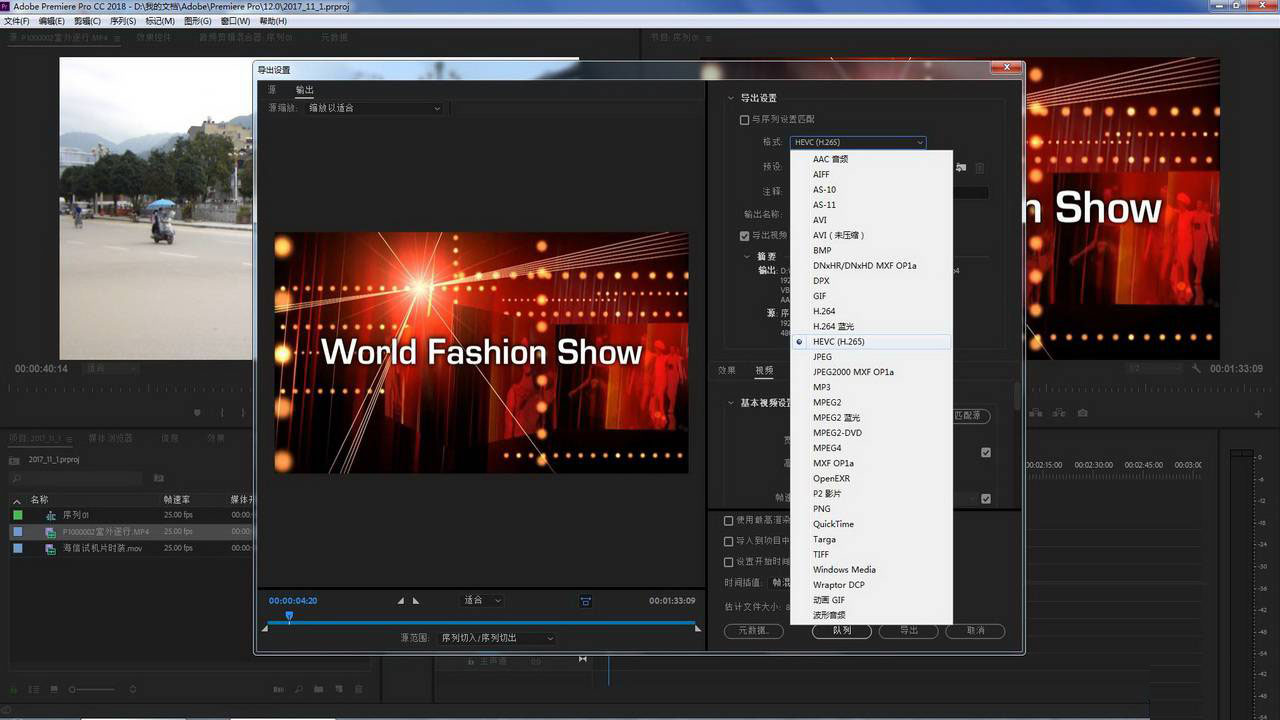Toggle 设置开始时间码 checkbox
Image resolution: width=1280 pixels, height=720 pixels.
[x=729, y=561]
